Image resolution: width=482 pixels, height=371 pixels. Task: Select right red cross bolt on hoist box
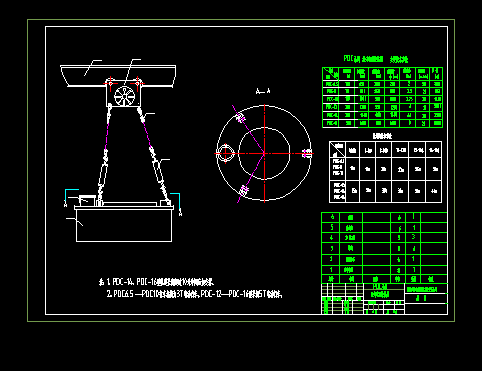coord(137,83)
